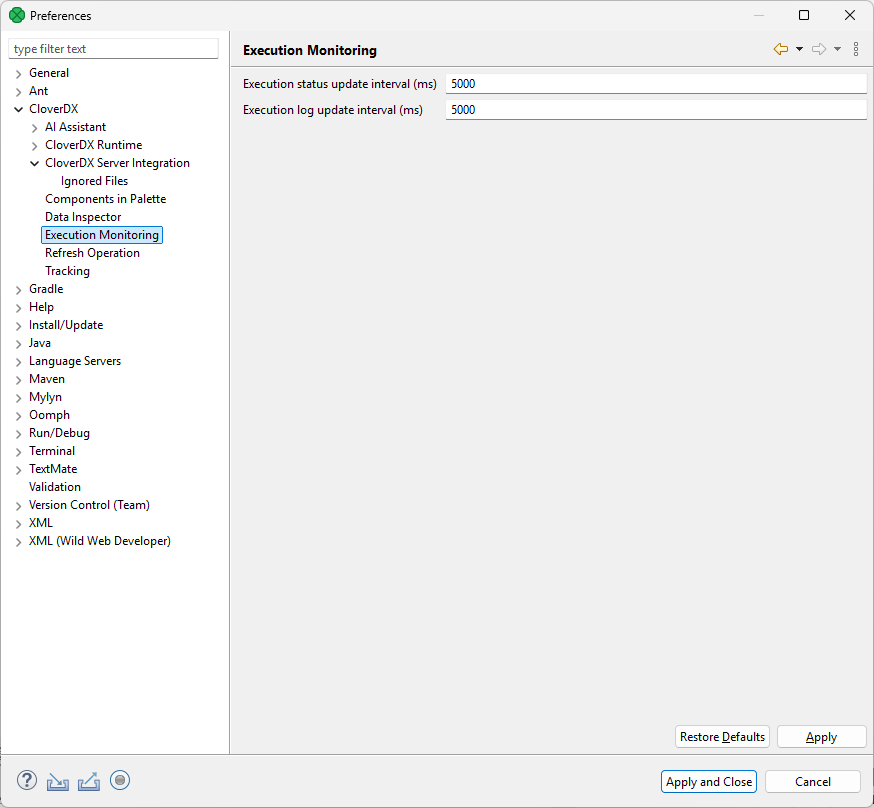Collapse the CloverDX Server Integration node

click(x=35, y=163)
